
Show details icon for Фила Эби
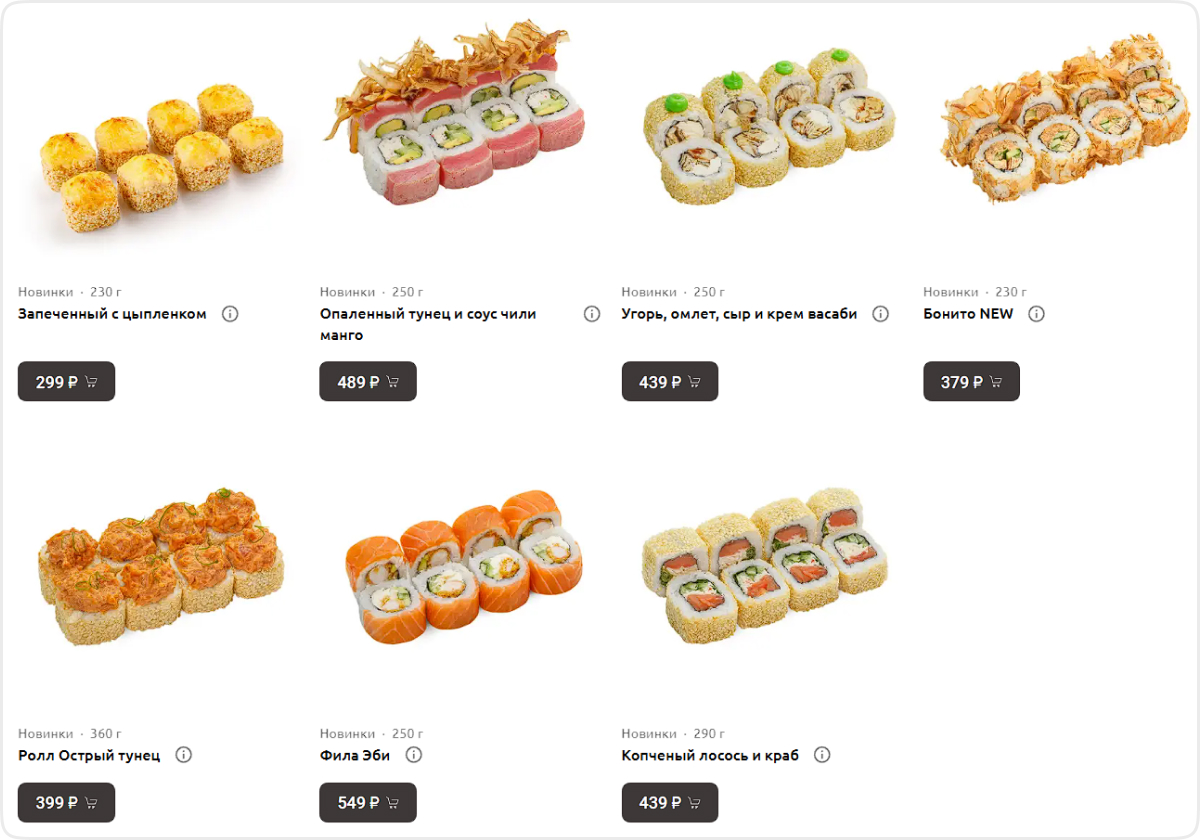tap(413, 755)
